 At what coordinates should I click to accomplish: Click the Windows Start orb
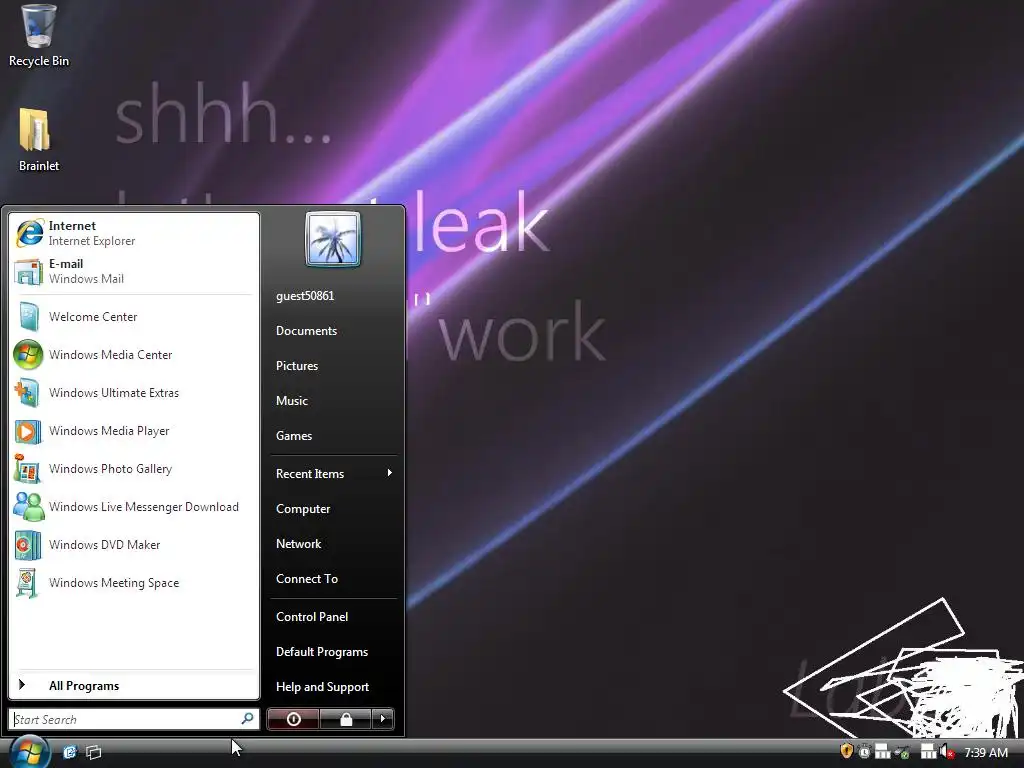point(29,752)
